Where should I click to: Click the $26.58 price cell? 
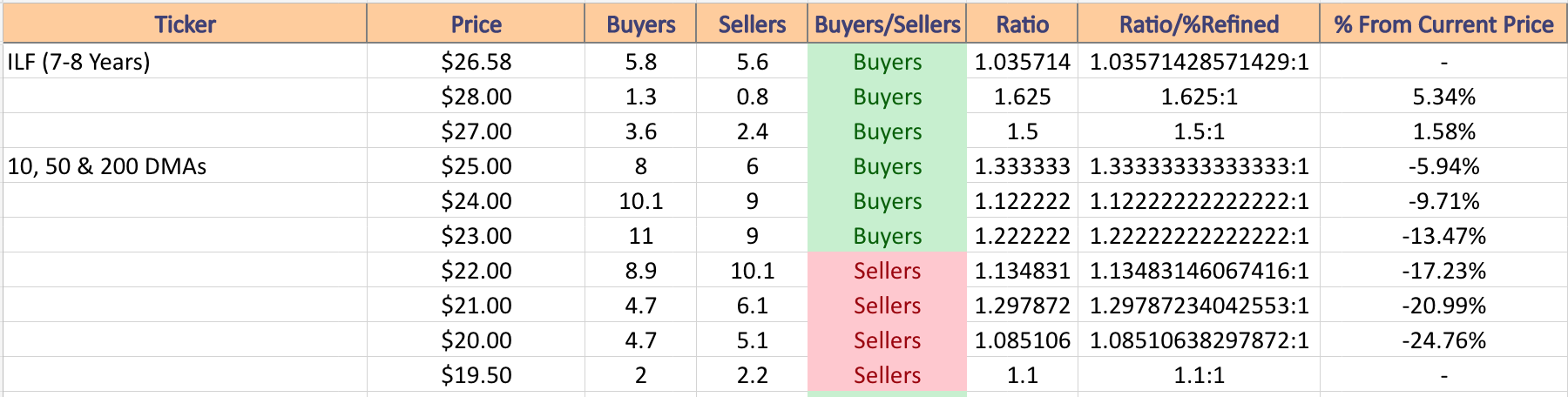[x=476, y=61]
